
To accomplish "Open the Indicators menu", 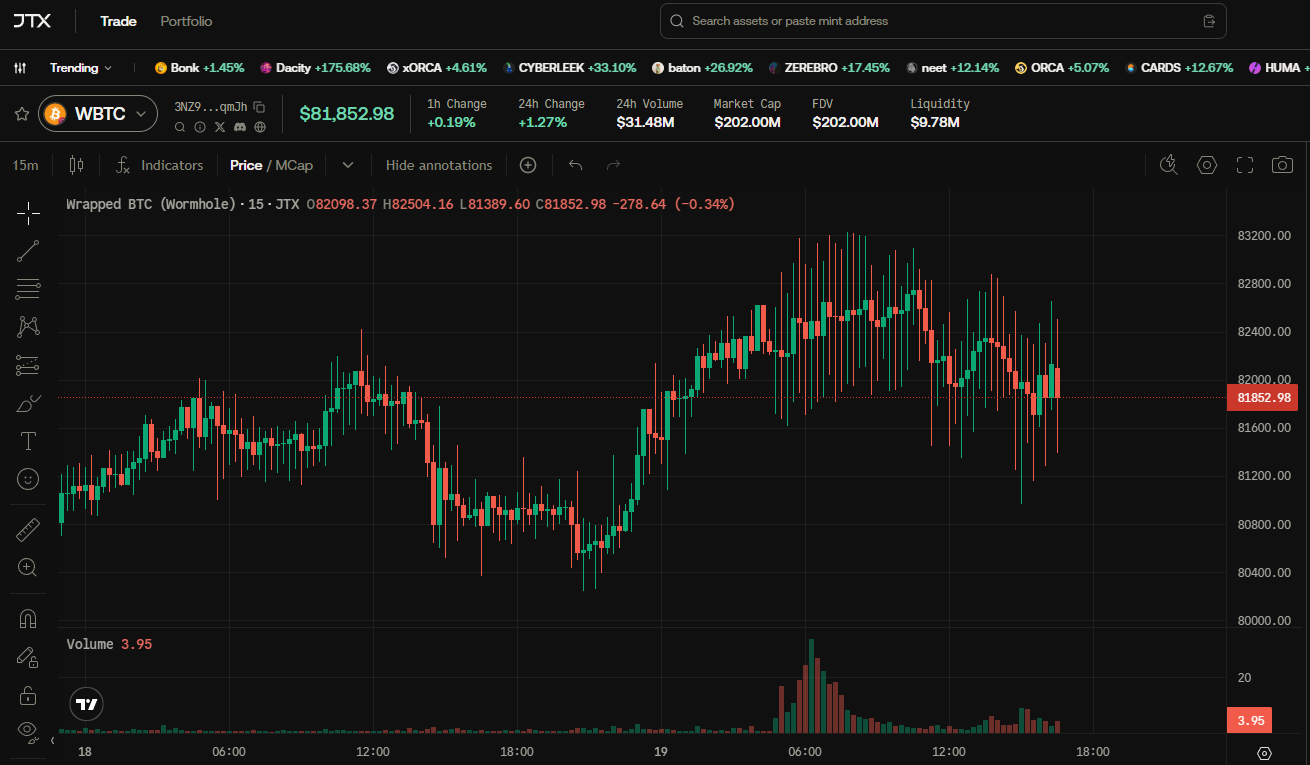I will pyautogui.click(x=159, y=165).
